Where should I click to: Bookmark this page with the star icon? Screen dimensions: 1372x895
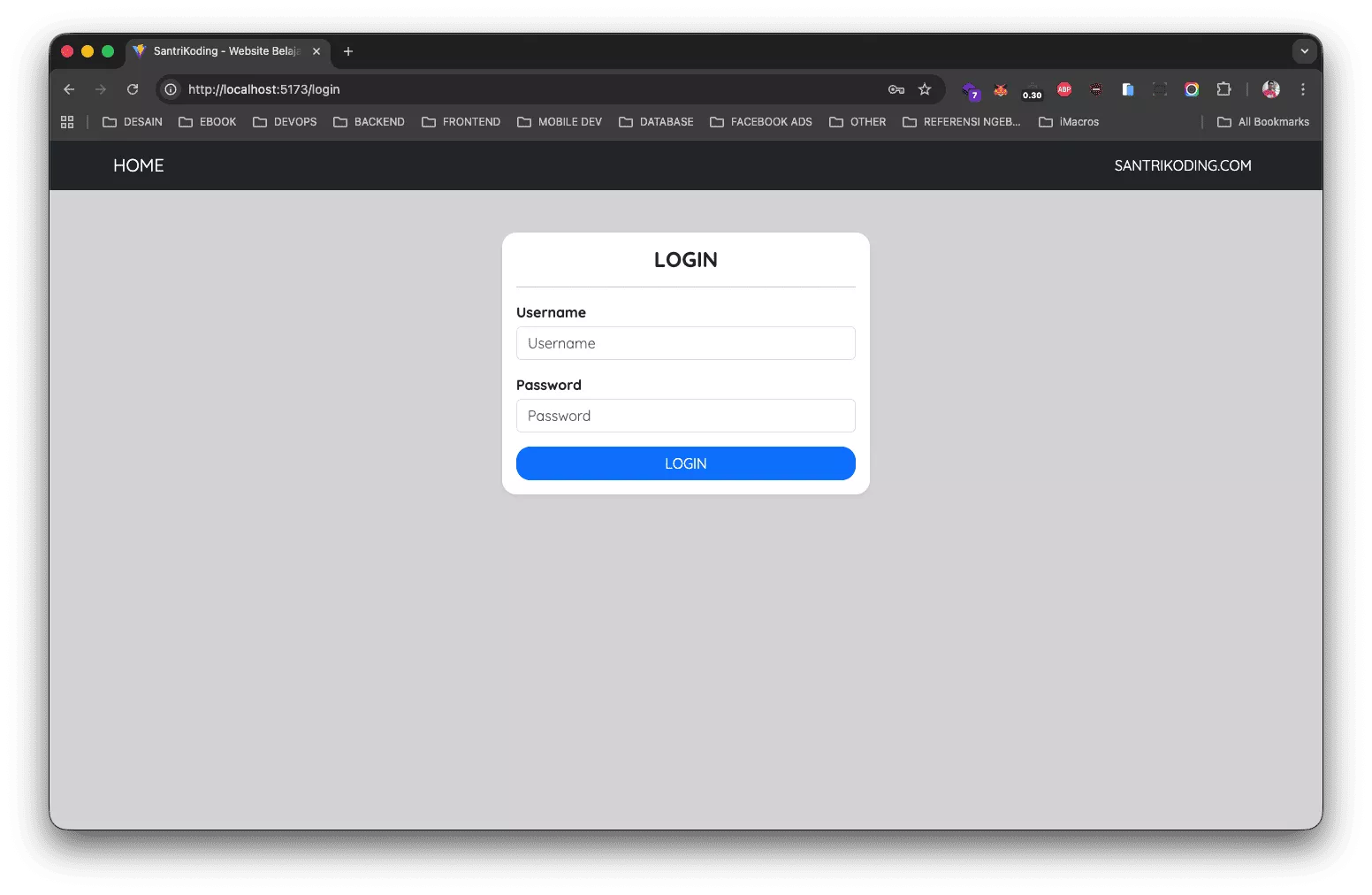pos(925,89)
